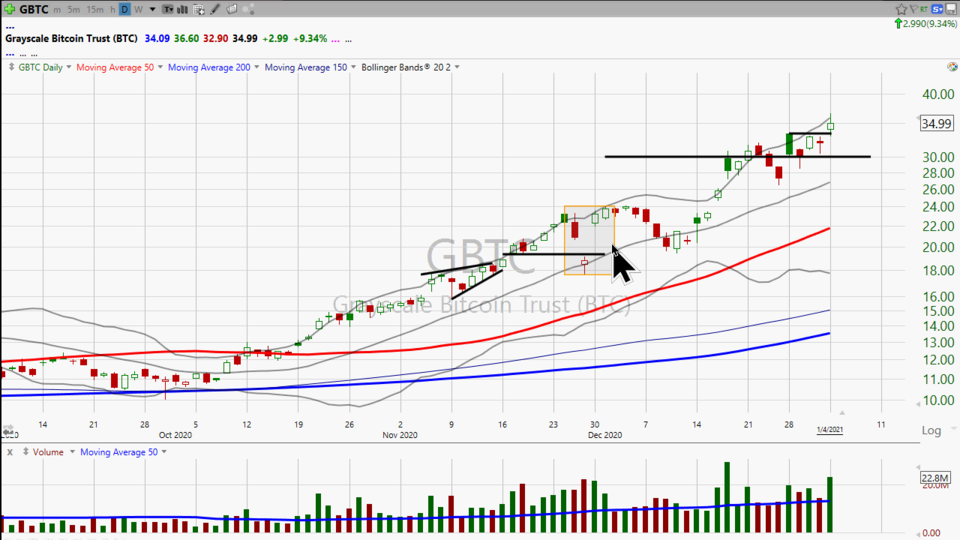Click the Dec 2020 axis label
Viewport: 960px width, 540px height.
point(605,435)
